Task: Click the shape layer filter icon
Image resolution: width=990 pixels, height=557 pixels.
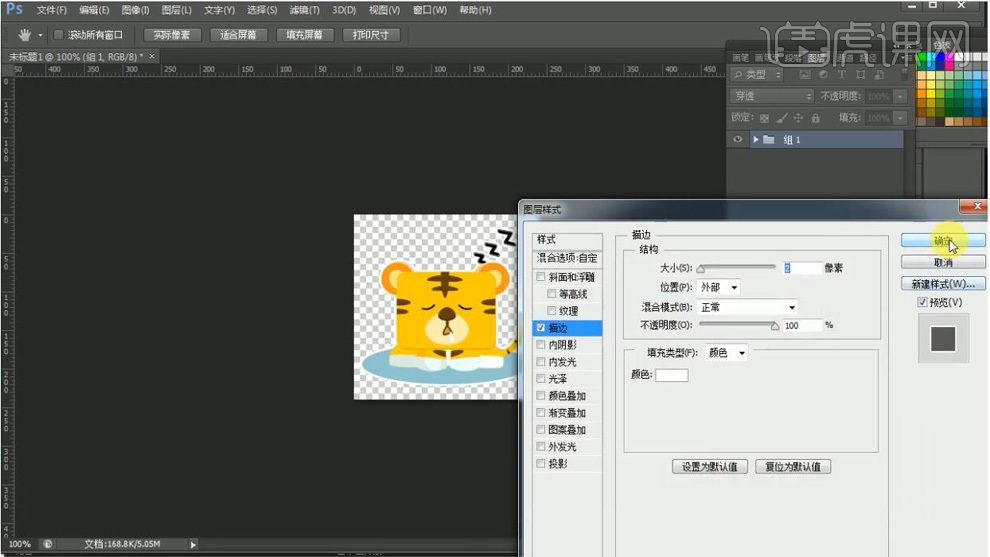Action: tap(861, 75)
